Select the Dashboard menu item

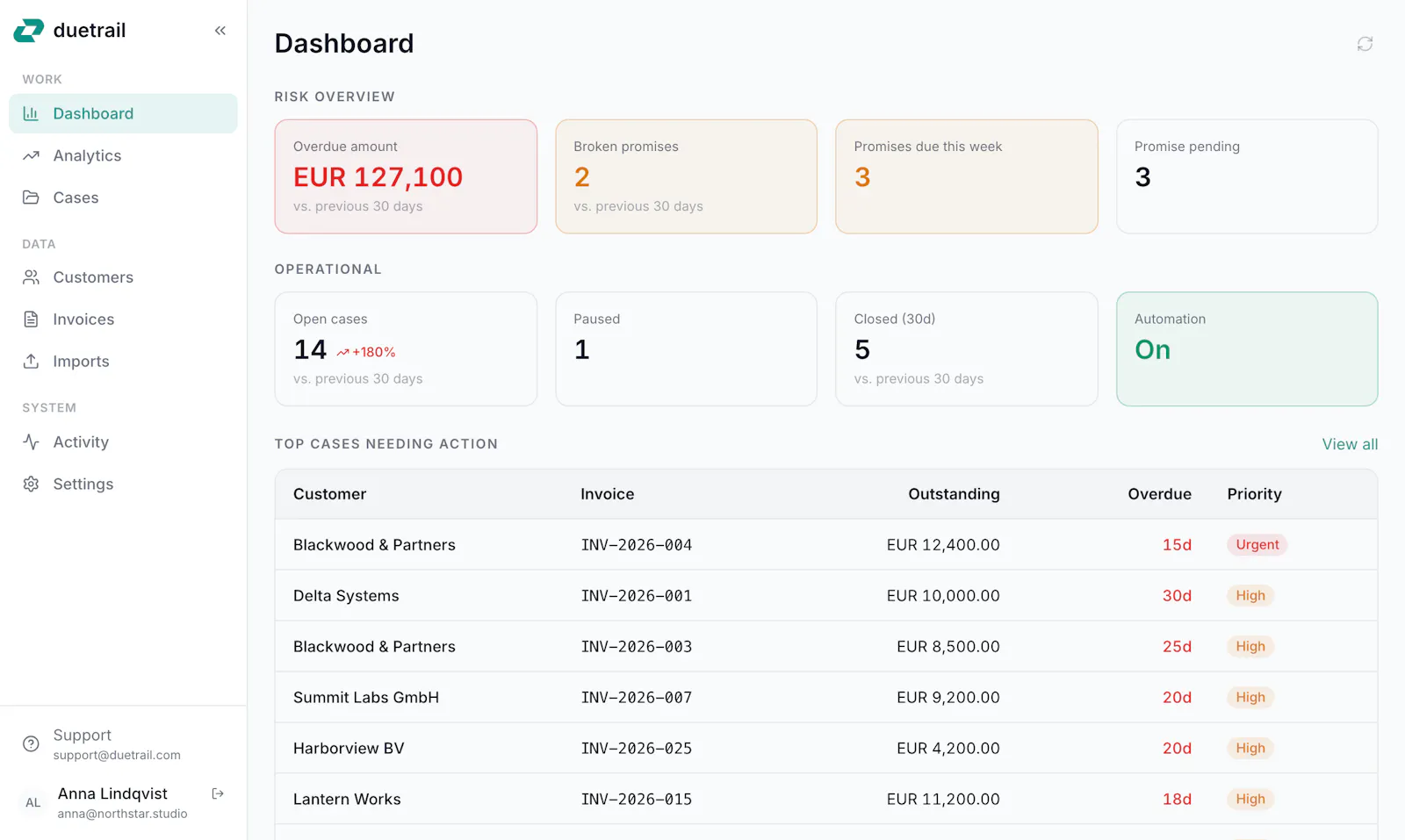(x=123, y=113)
